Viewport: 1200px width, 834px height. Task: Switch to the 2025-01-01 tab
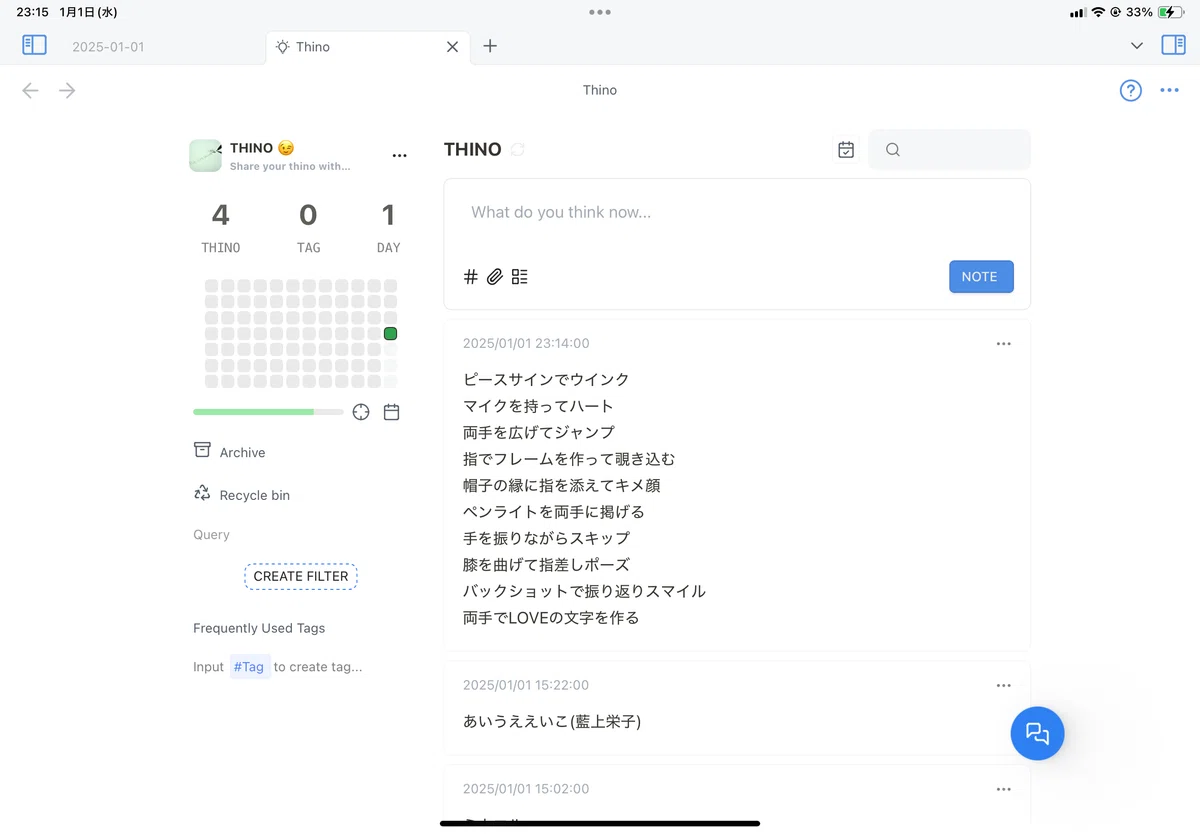(x=108, y=47)
